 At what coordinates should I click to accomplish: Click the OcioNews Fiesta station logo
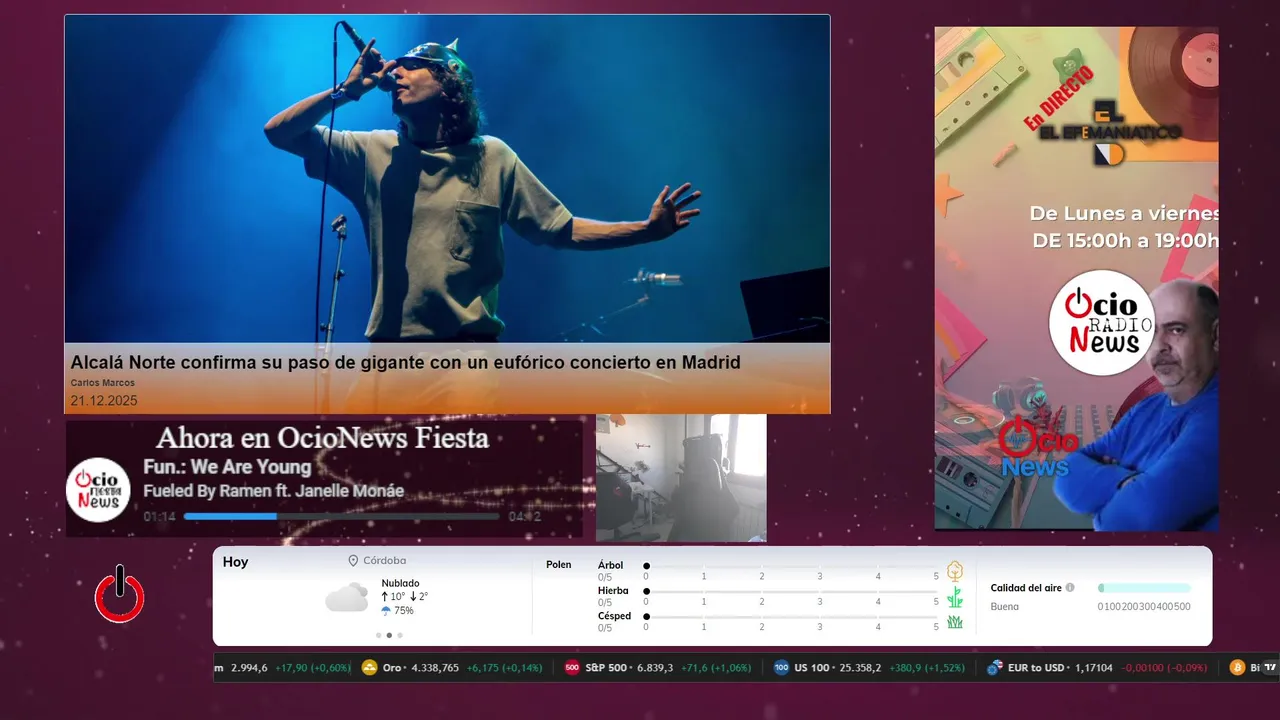pos(98,490)
